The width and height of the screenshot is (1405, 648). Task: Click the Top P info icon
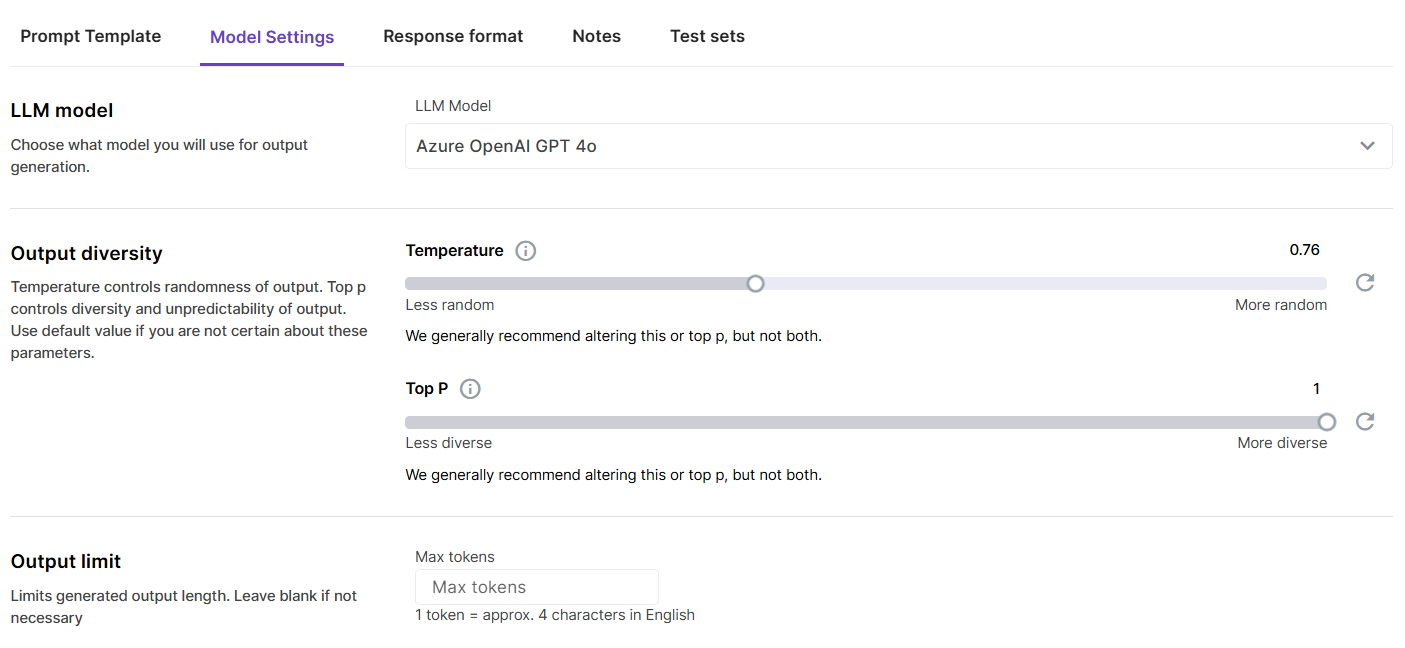(x=470, y=389)
